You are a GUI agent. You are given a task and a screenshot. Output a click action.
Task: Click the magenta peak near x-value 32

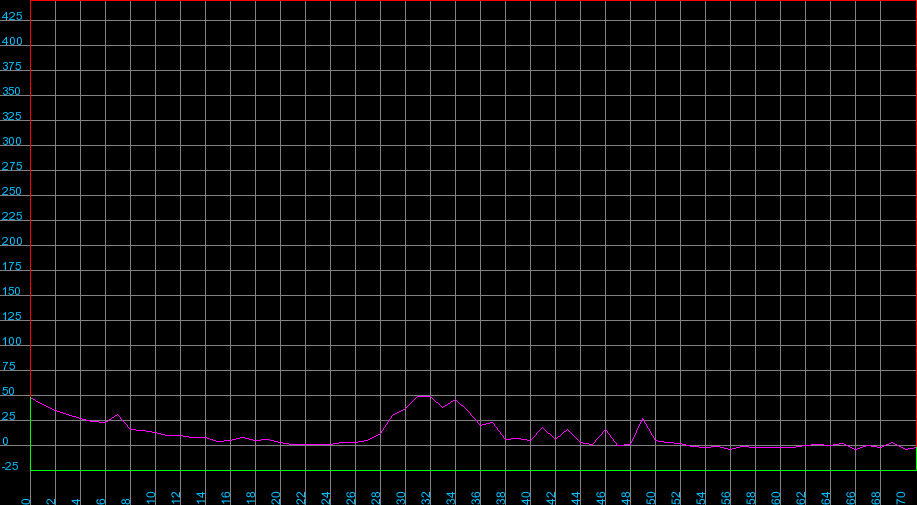(424, 396)
